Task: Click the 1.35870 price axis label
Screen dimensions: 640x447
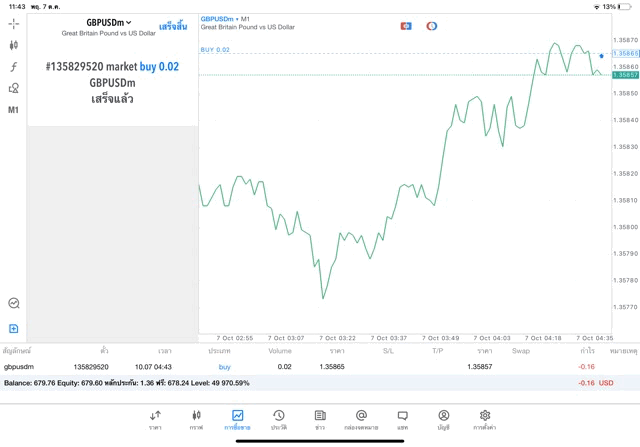Action: (x=625, y=40)
